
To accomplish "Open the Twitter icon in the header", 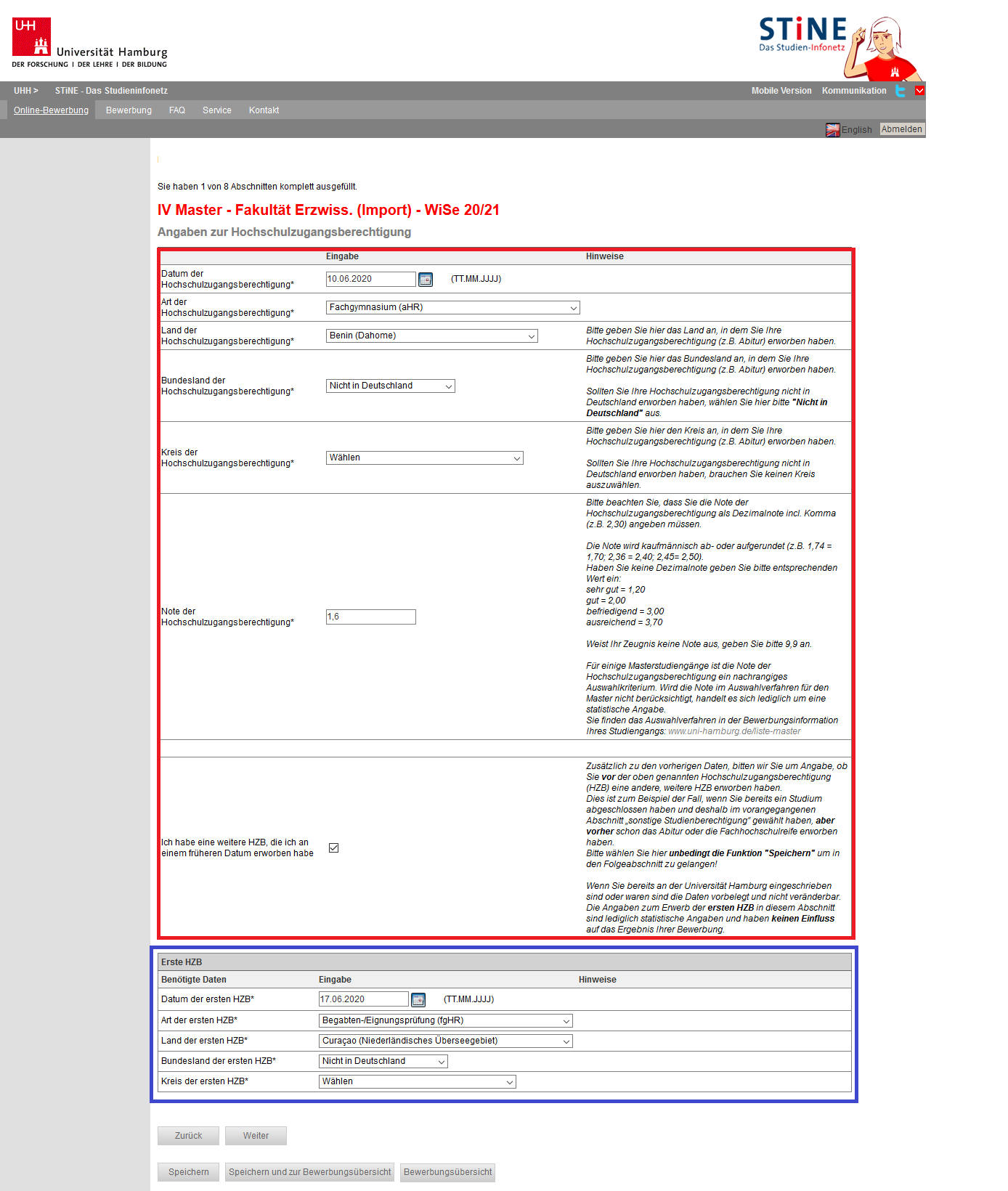I will [x=901, y=91].
